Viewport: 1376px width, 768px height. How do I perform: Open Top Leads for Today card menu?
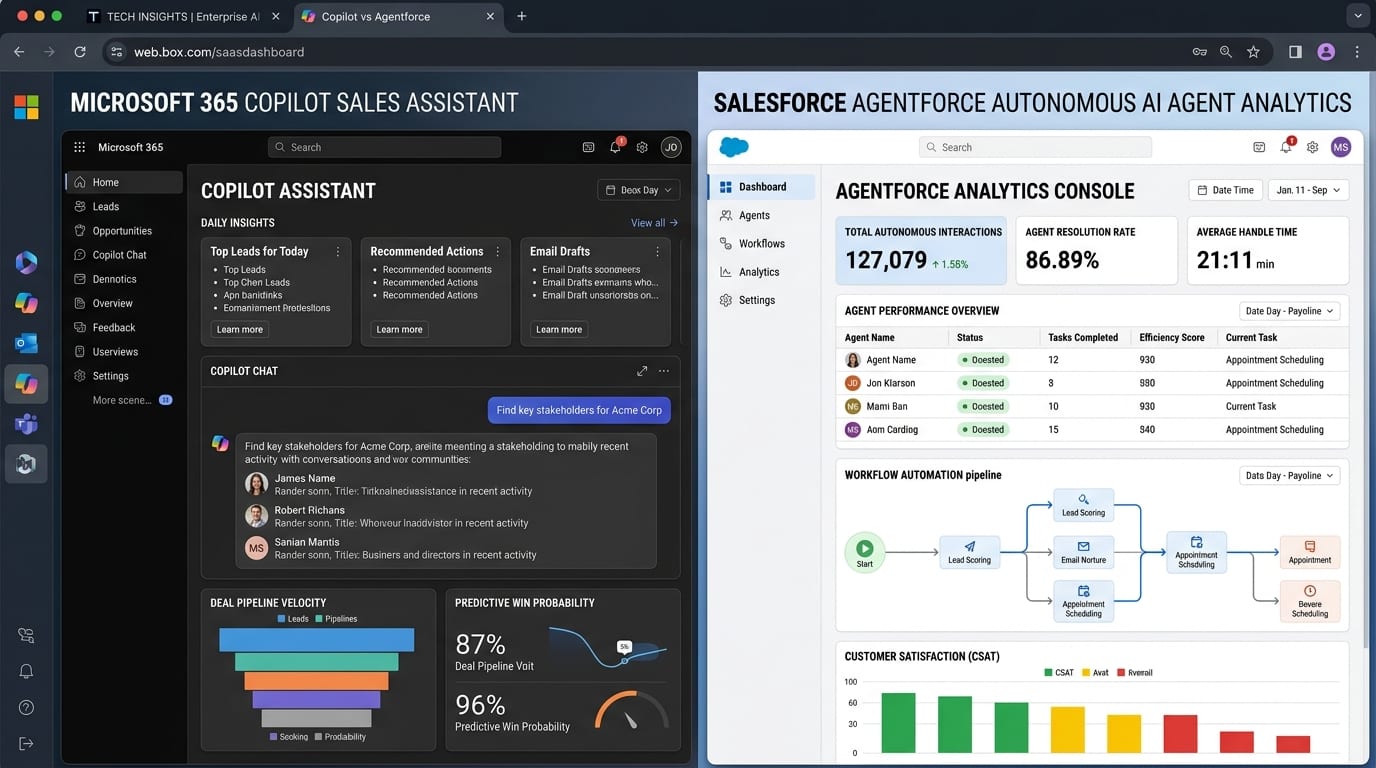pyautogui.click(x=338, y=252)
